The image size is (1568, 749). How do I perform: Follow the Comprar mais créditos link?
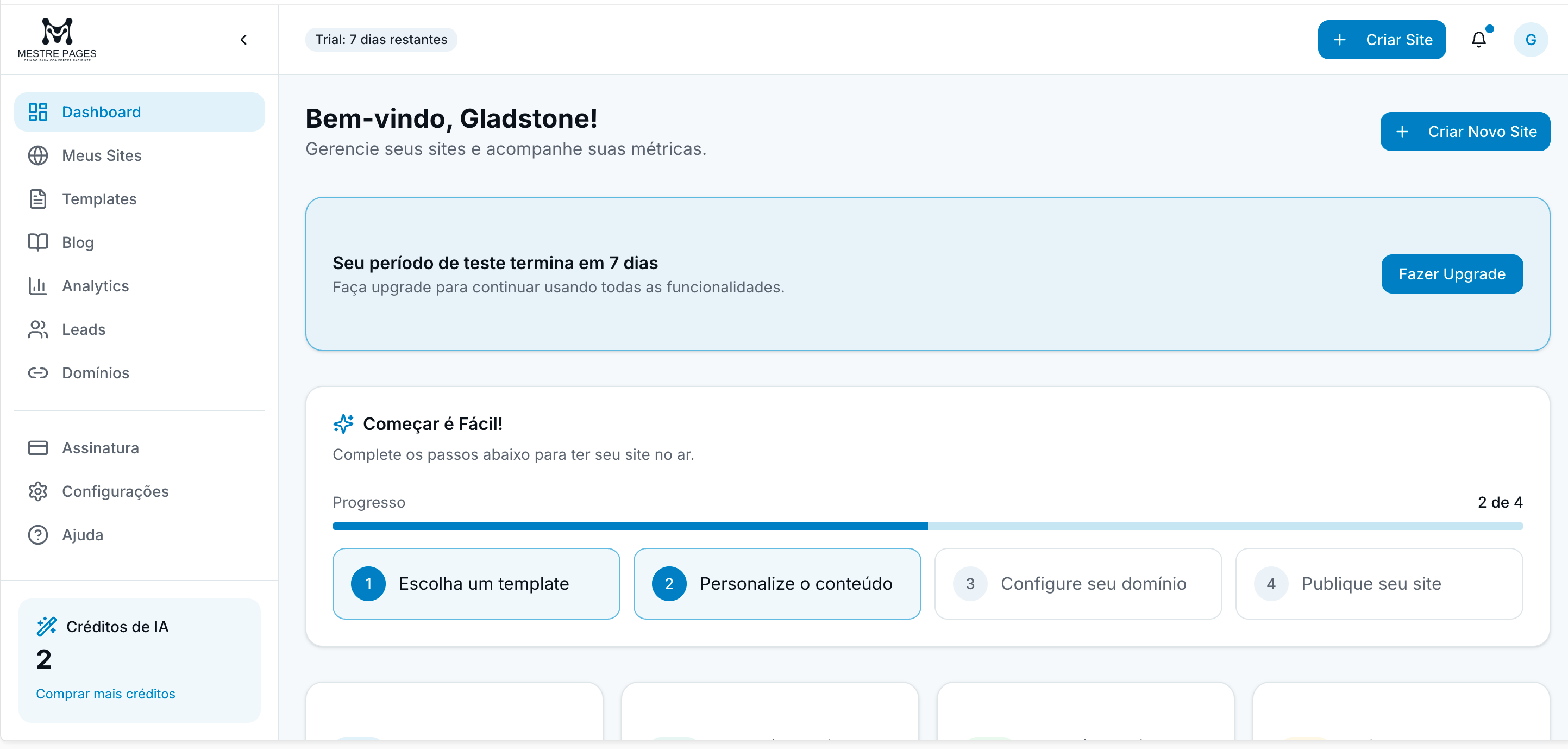coord(105,693)
